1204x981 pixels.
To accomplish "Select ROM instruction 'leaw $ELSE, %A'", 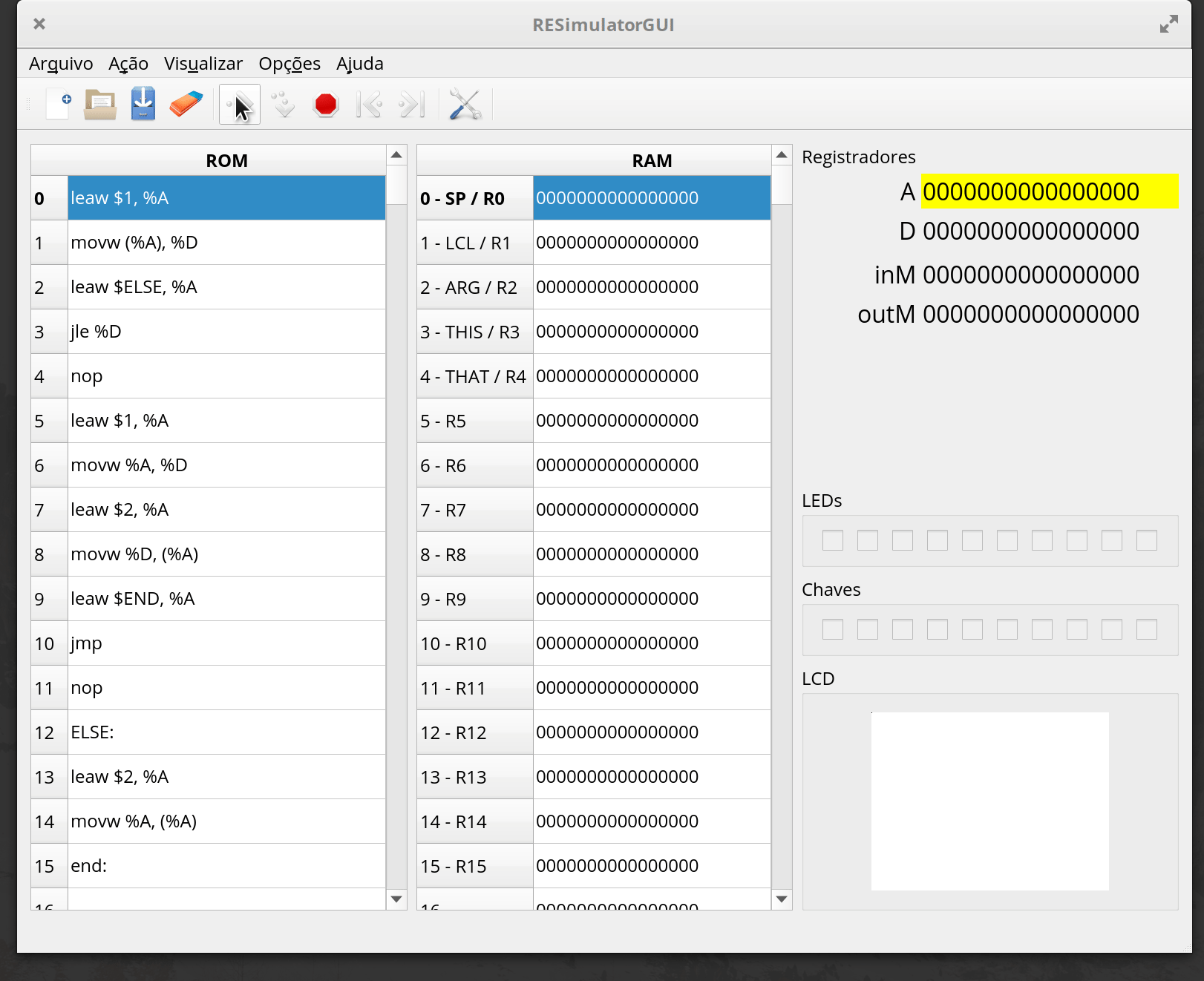I will (x=226, y=287).
